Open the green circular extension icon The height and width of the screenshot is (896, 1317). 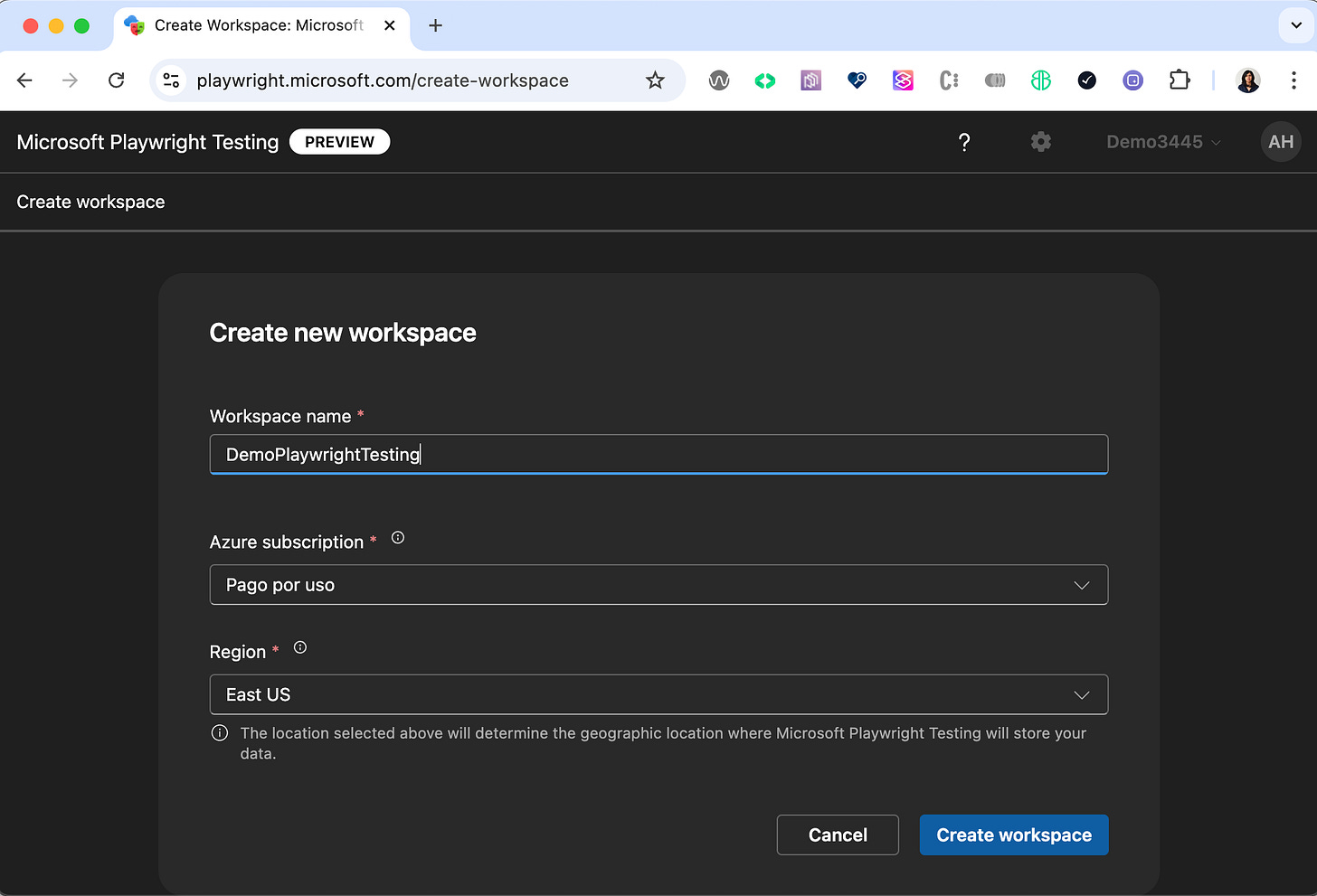pyautogui.click(x=1041, y=80)
